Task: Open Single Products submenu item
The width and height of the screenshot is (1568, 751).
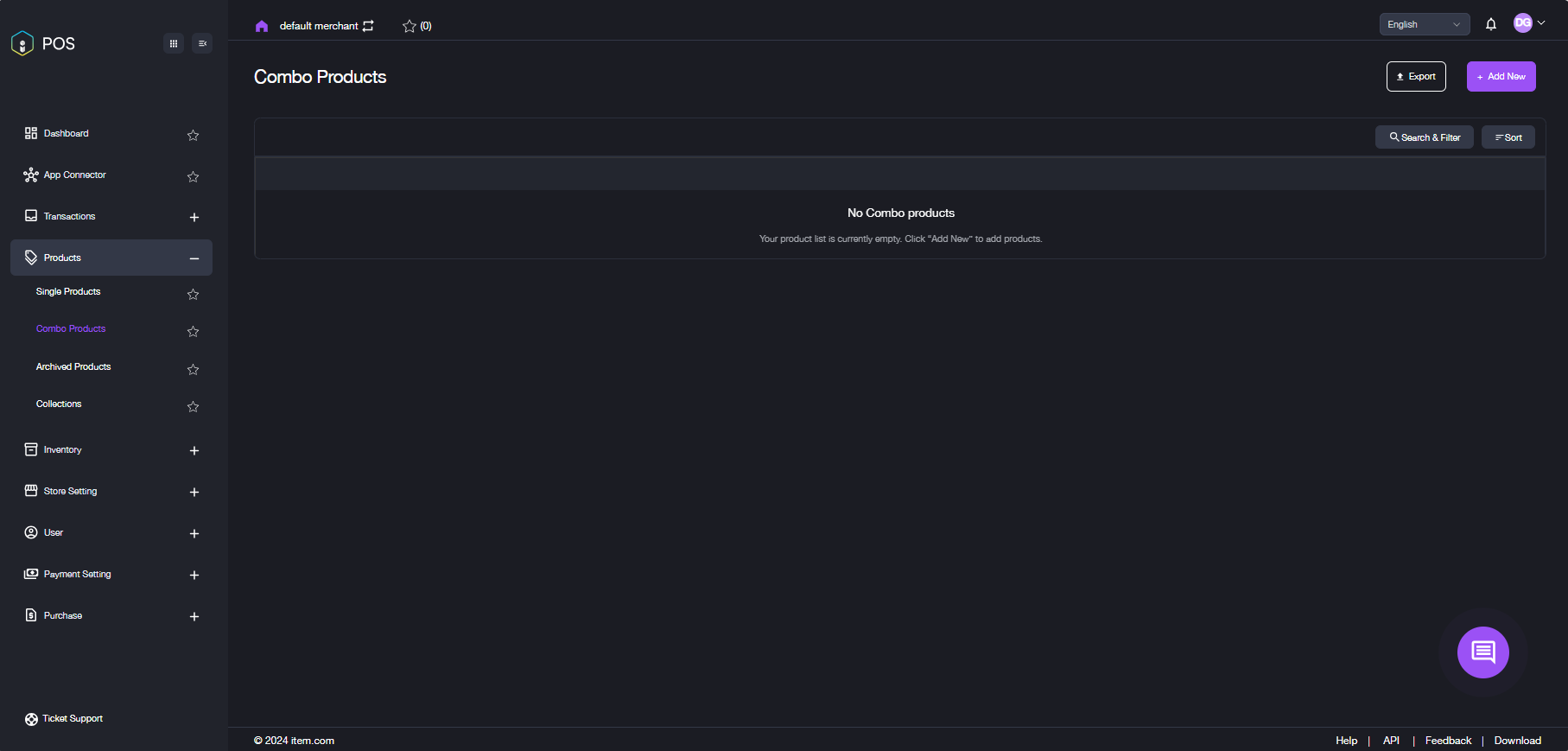Action: [68, 292]
